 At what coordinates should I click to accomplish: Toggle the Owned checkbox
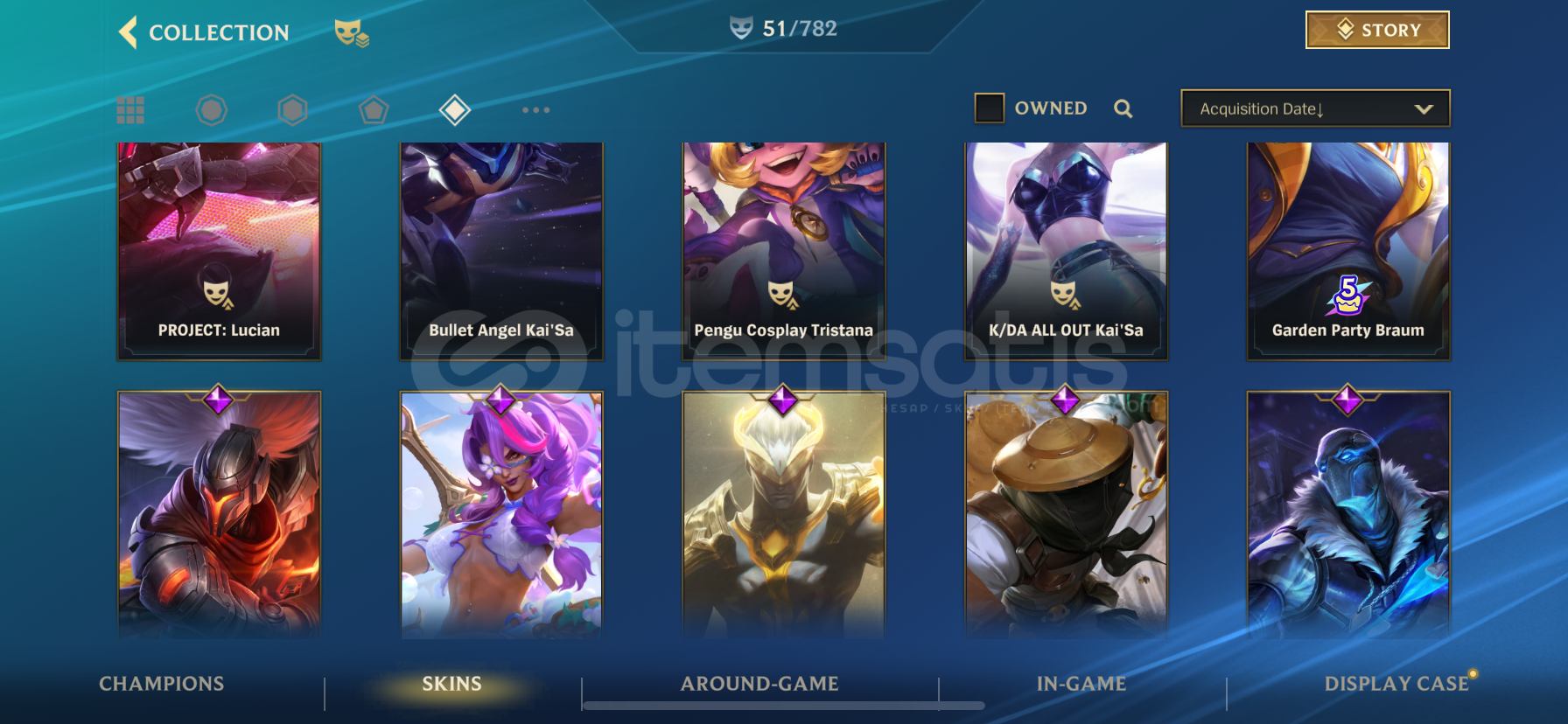point(990,108)
